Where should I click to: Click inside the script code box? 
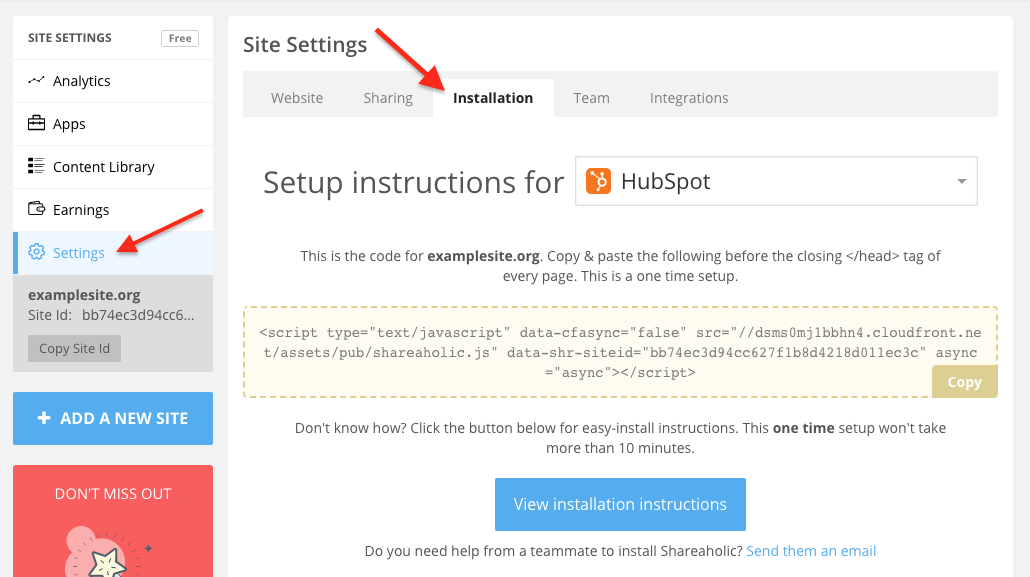tap(620, 352)
